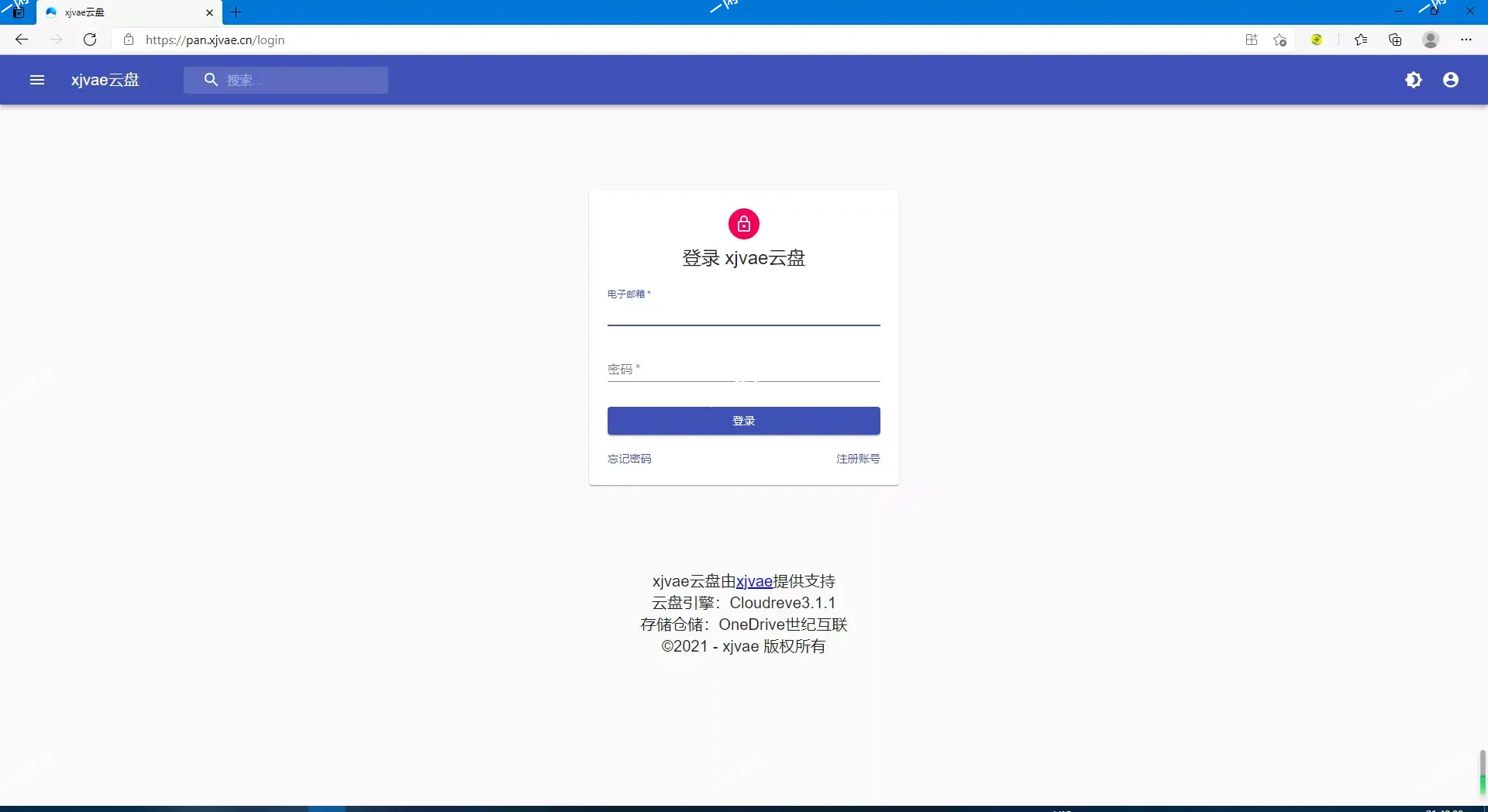Open the Collections panel
1488x812 pixels.
point(1395,40)
